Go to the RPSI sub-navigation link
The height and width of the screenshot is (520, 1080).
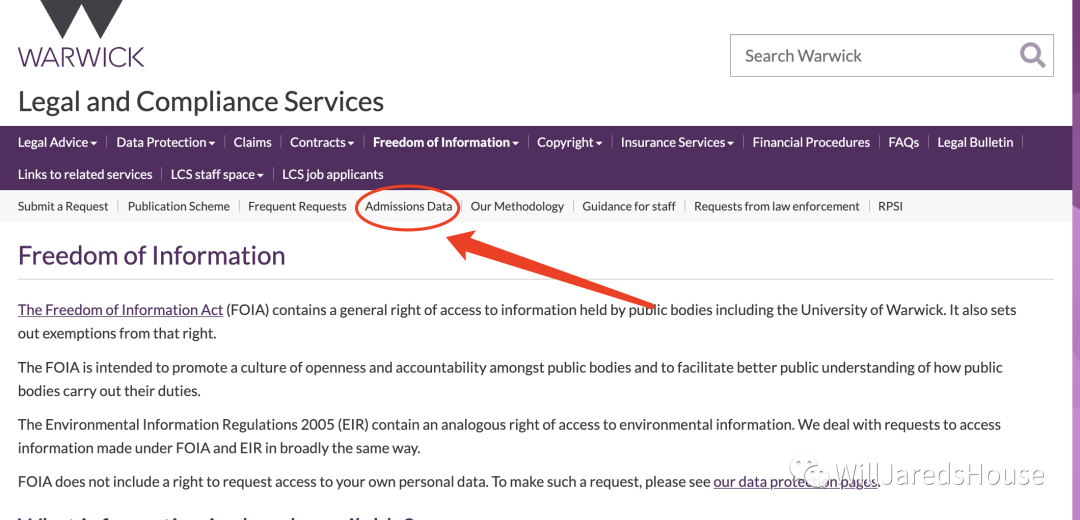[x=890, y=206]
